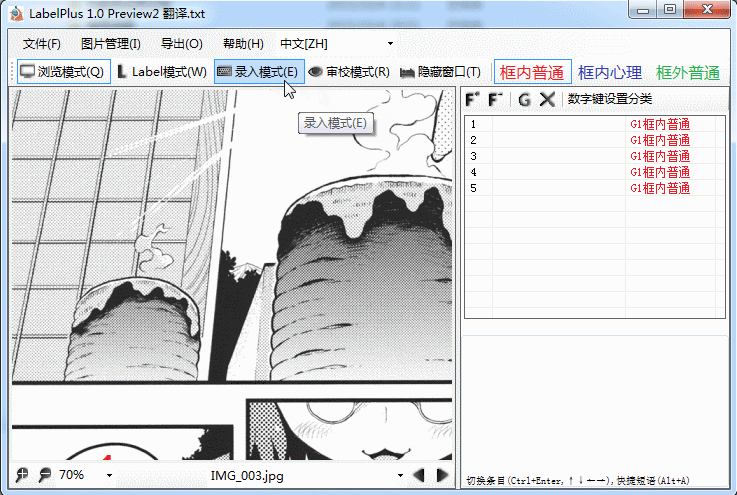Click the increase font size F+ icon
737x495 pixels.
[x=473, y=99]
